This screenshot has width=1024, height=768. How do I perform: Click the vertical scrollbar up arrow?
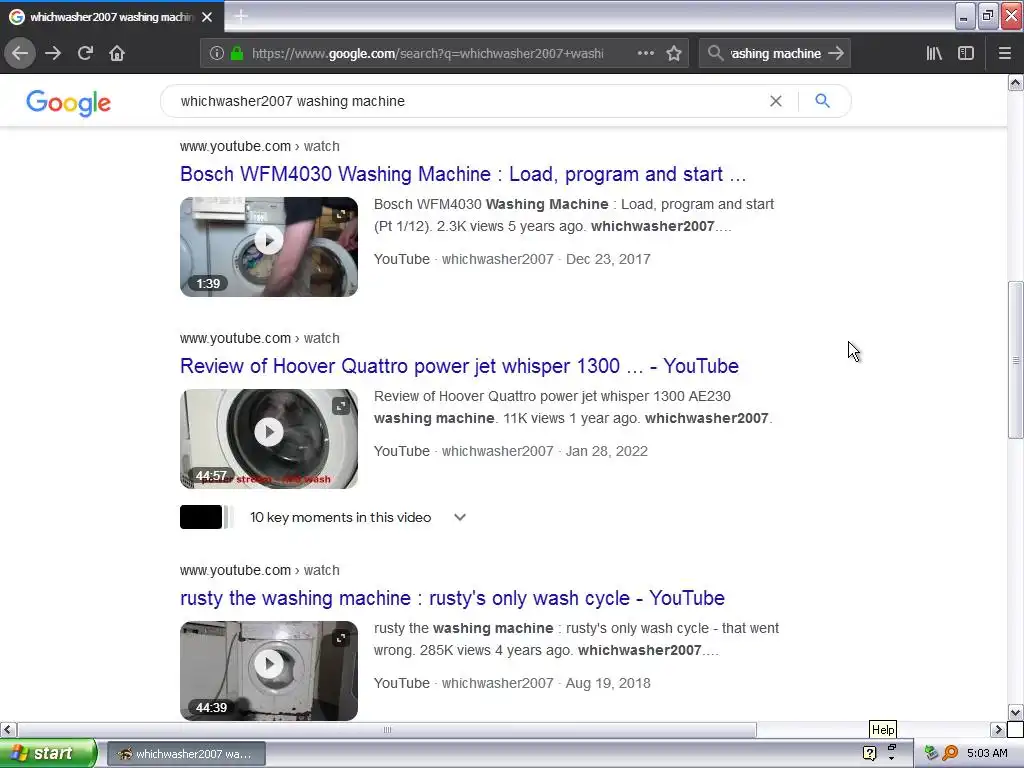pyautogui.click(x=1016, y=82)
